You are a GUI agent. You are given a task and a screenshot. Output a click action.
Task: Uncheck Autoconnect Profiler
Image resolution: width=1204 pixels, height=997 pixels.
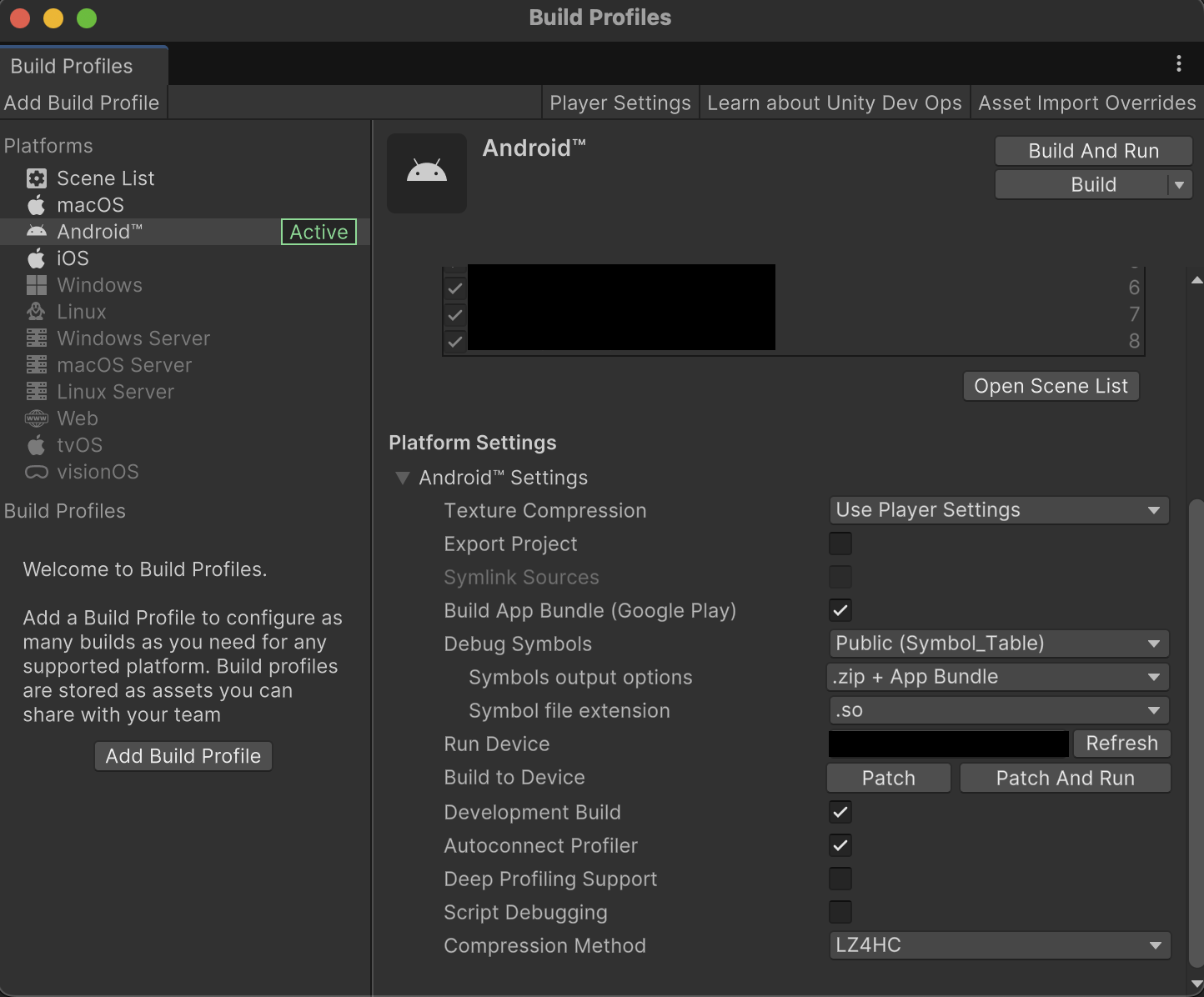tap(840, 845)
